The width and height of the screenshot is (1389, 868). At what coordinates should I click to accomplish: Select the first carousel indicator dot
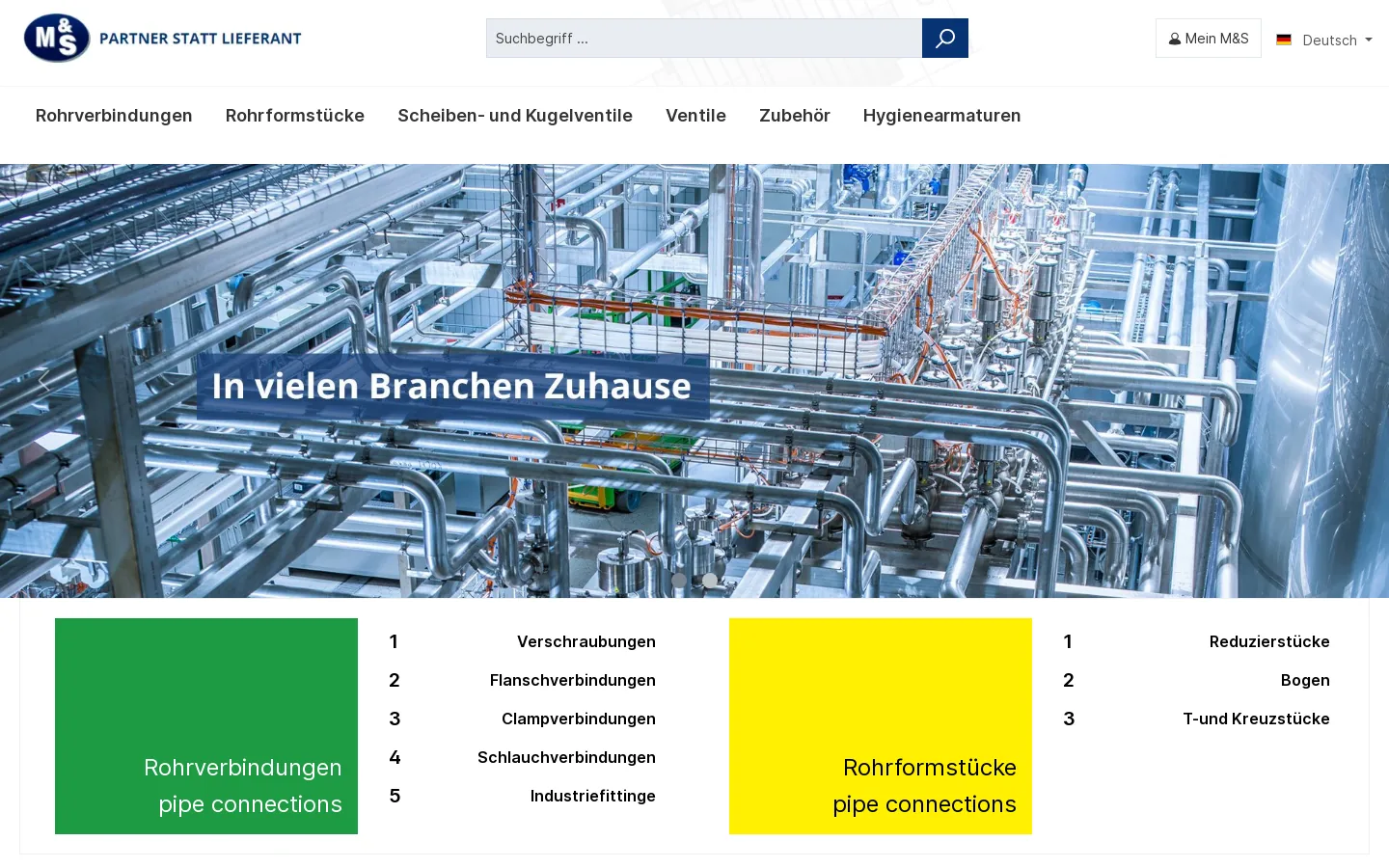pyautogui.click(x=679, y=581)
